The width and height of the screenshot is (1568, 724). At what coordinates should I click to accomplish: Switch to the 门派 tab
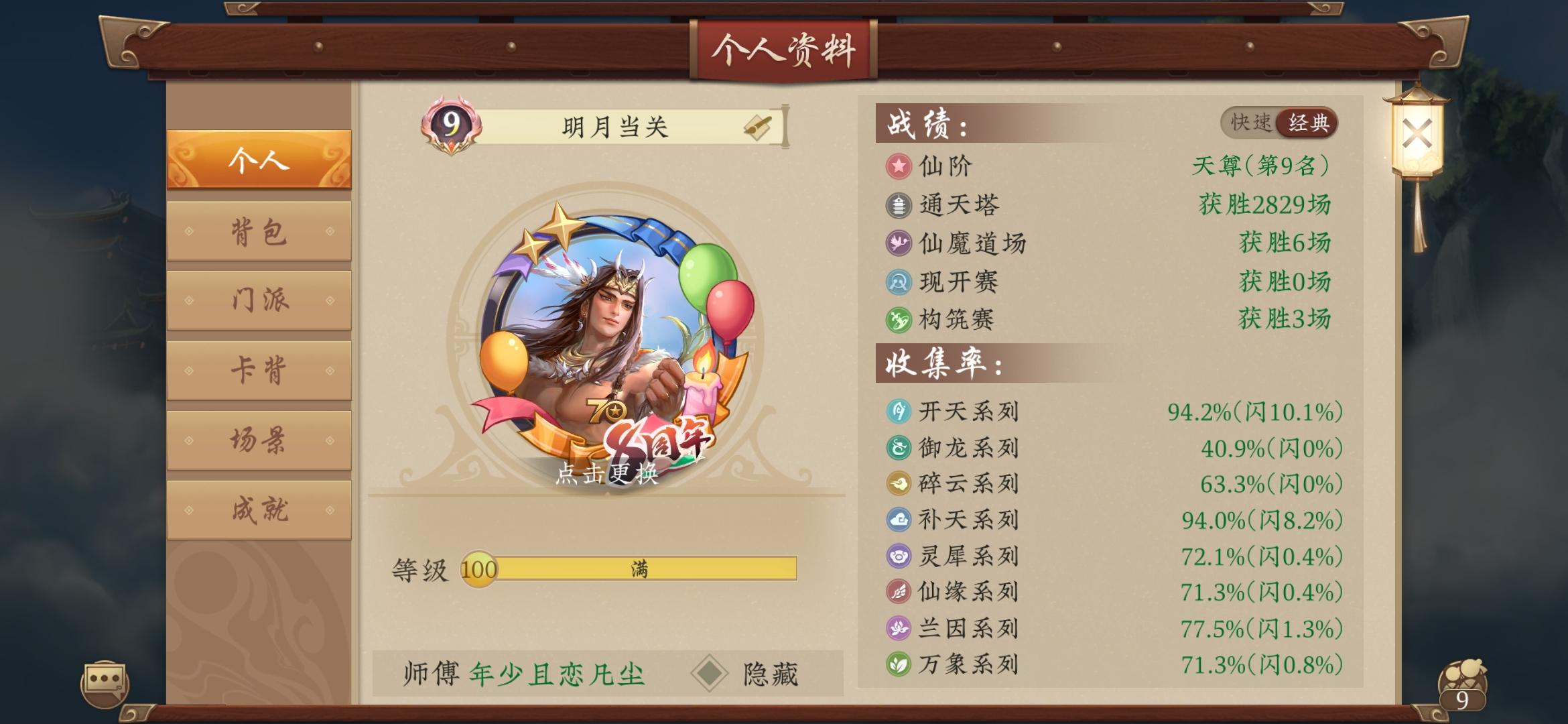click(x=259, y=300)
